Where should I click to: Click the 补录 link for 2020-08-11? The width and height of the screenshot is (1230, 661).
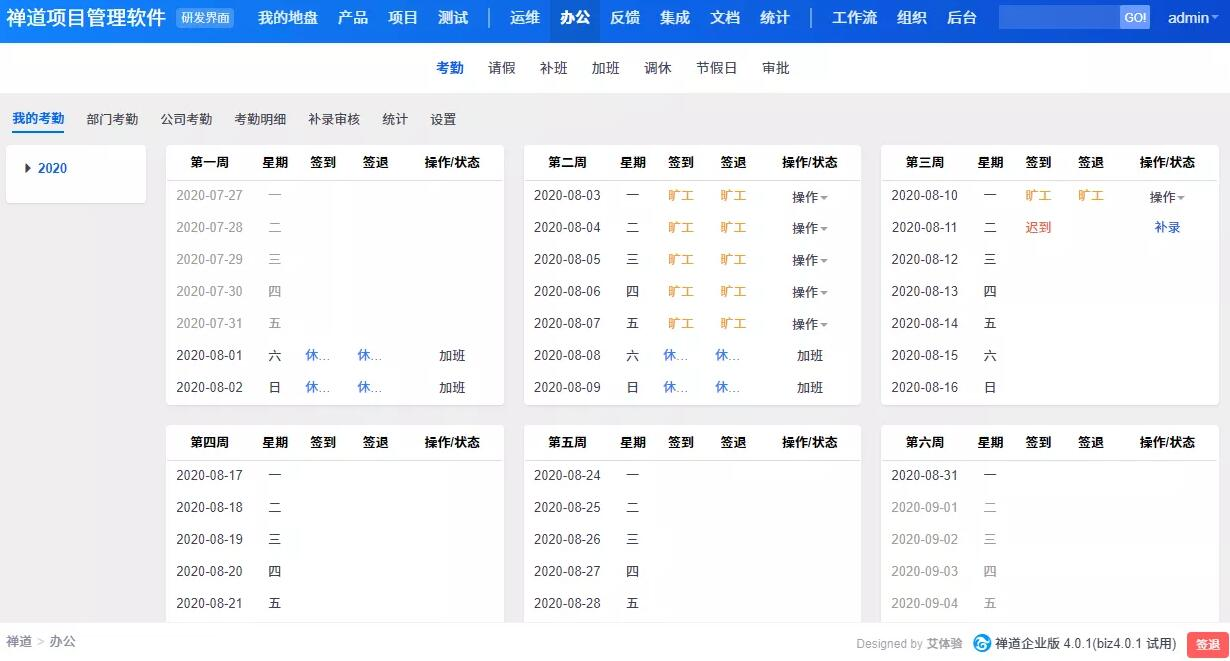coord(1167,227)
